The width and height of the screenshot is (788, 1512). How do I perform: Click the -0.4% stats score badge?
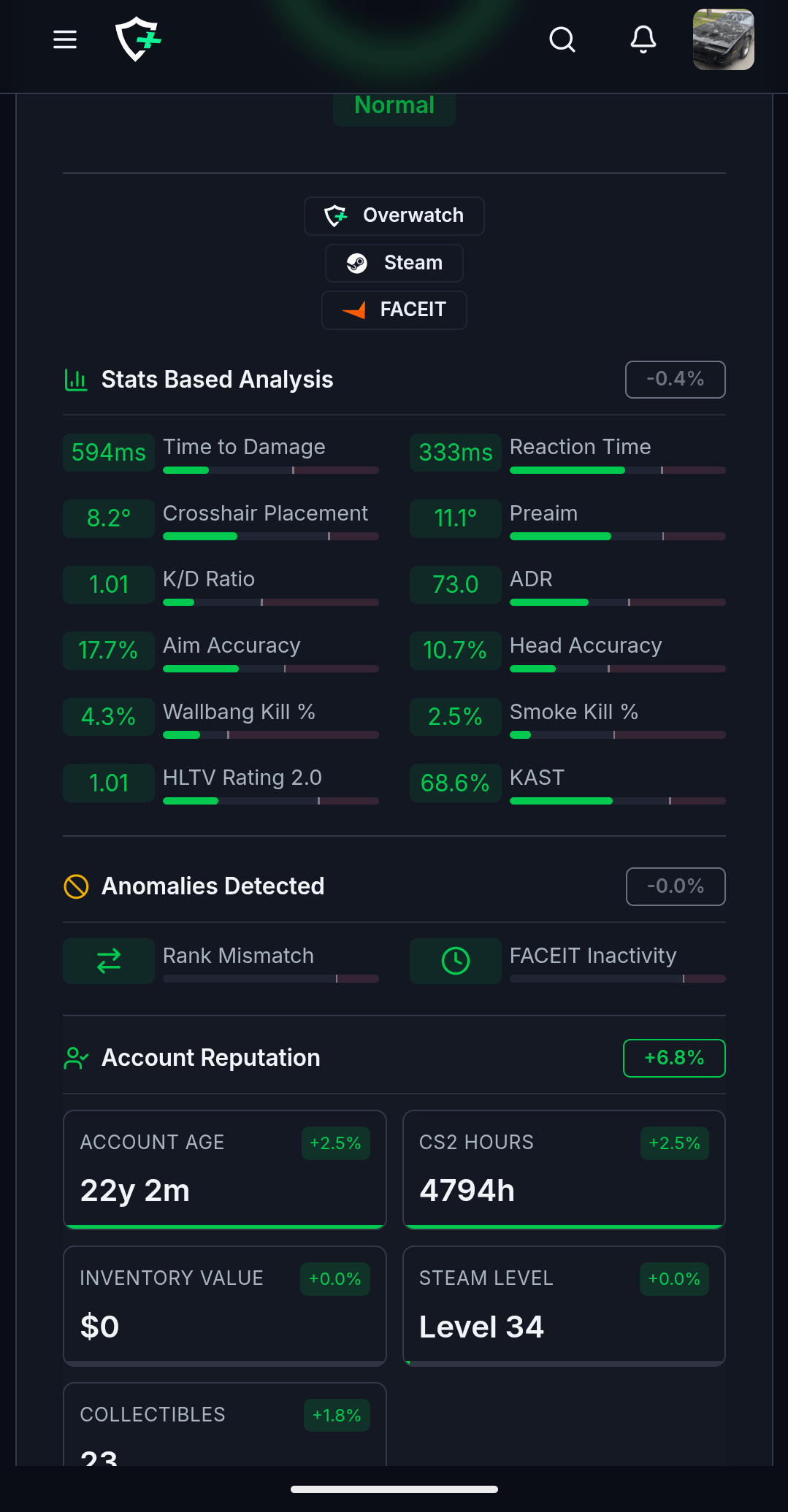tap(675, 380)
